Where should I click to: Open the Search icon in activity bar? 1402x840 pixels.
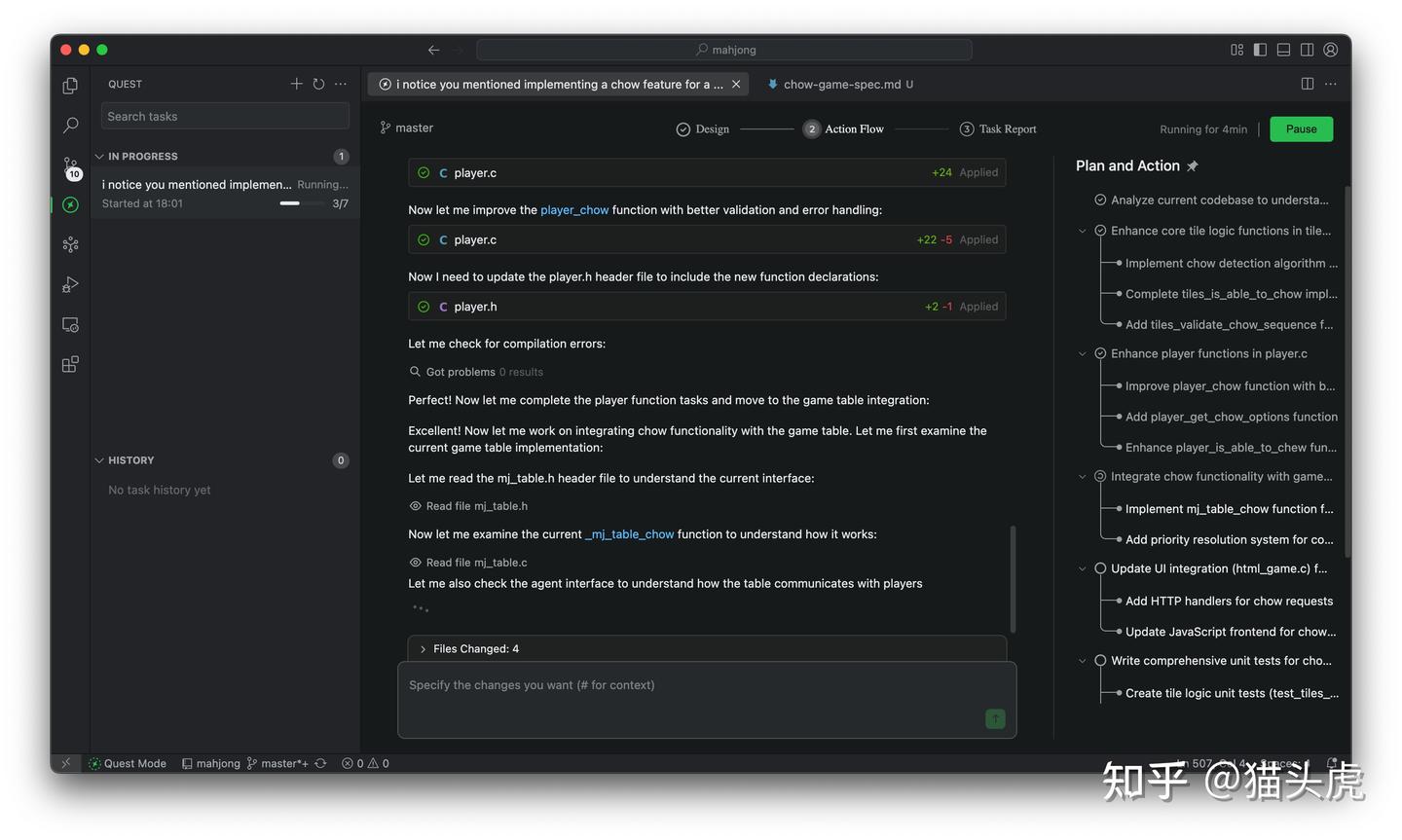70,126
